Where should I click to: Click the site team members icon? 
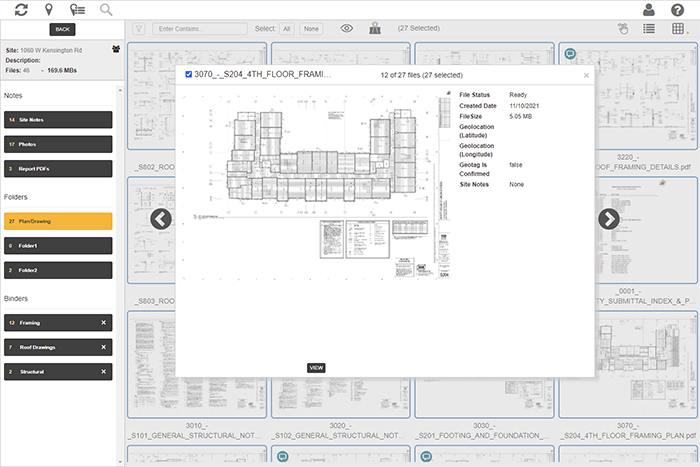tap(116, 48)
